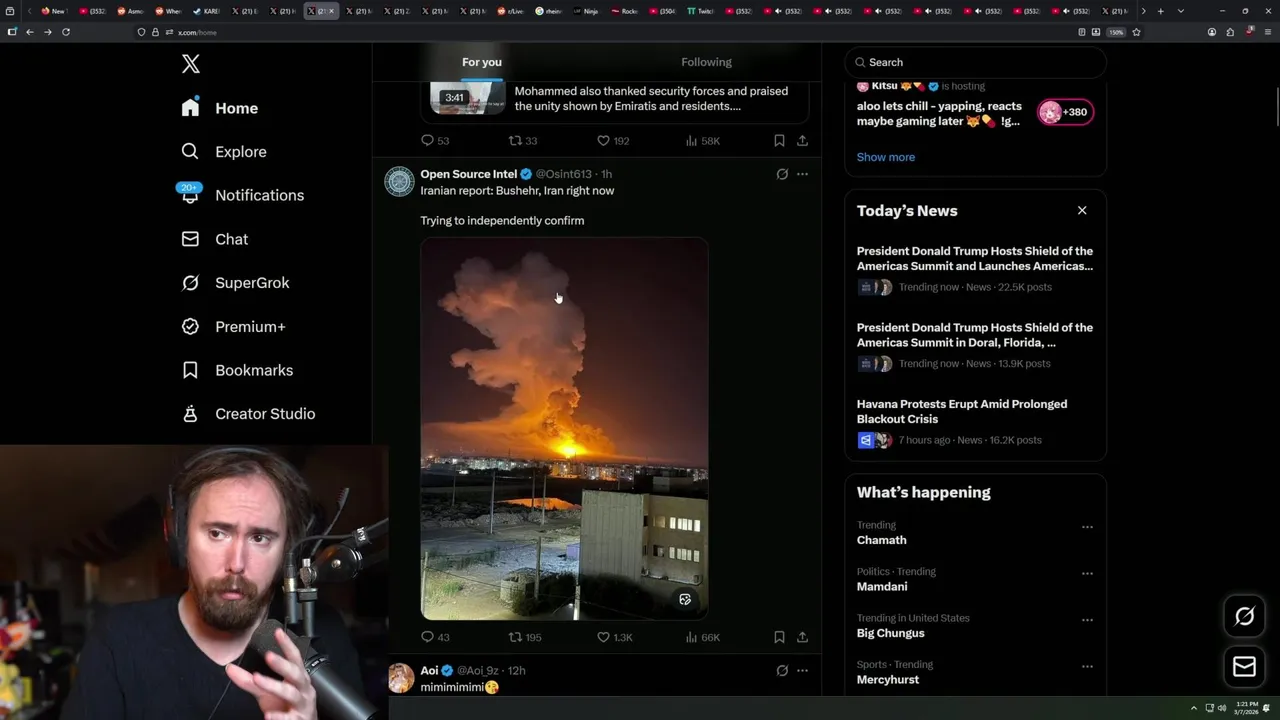View analytics of Open Source Intel post (66K)
This screenshot has width=1280, height=720.
coord(702,637)
